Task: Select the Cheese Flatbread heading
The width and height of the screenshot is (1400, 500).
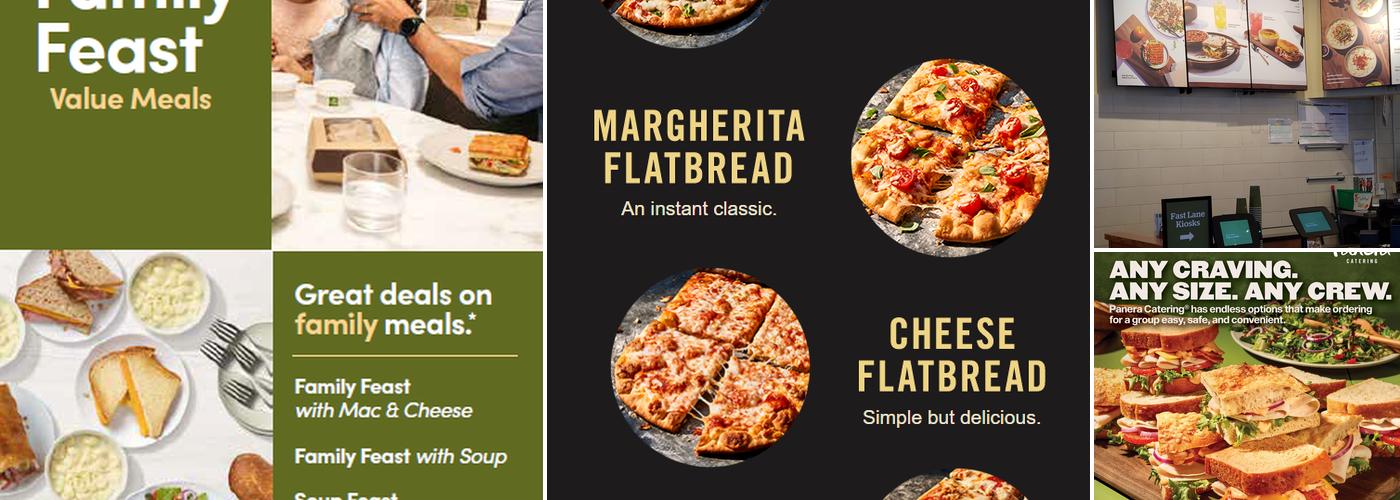Action: pos(951,355)
